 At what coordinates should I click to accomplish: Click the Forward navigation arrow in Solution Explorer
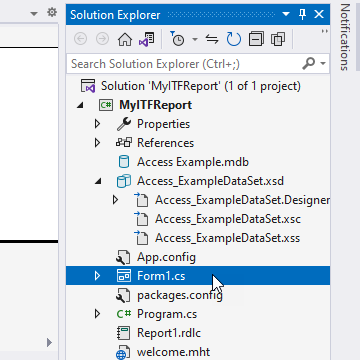pyautogui.click(x=102, y=39)
